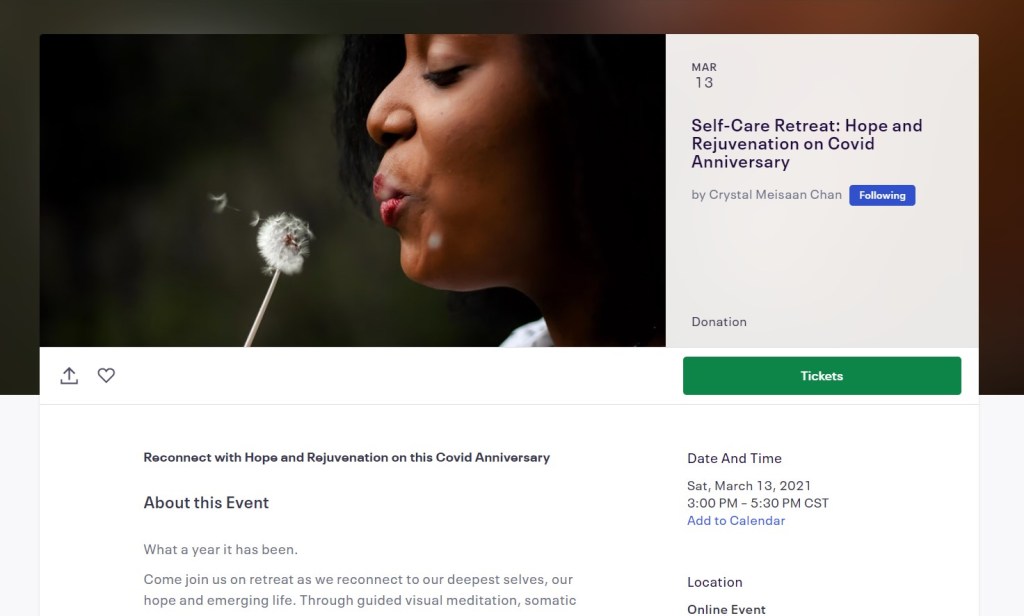The image size is (1024, 616).
Task: Like the event with the heart icon
Action: (106, 376)
